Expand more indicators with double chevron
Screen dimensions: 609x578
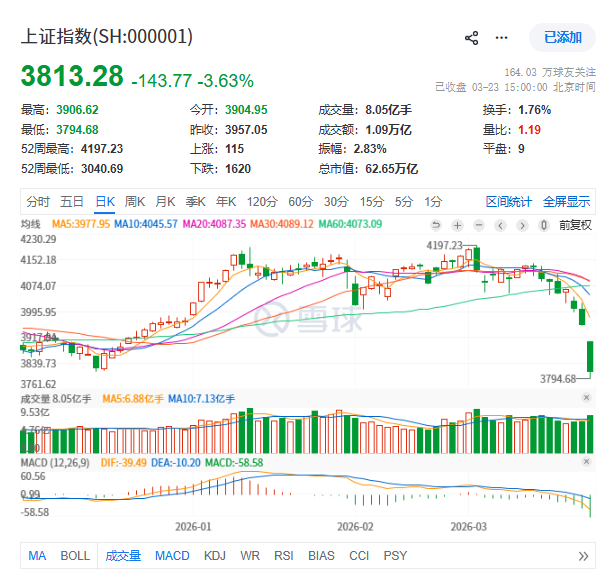click(583, 556)
